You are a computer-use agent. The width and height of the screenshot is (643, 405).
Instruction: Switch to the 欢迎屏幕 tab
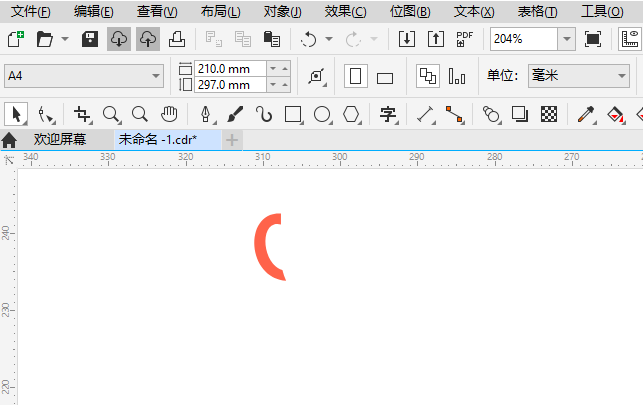click(60, 140)
